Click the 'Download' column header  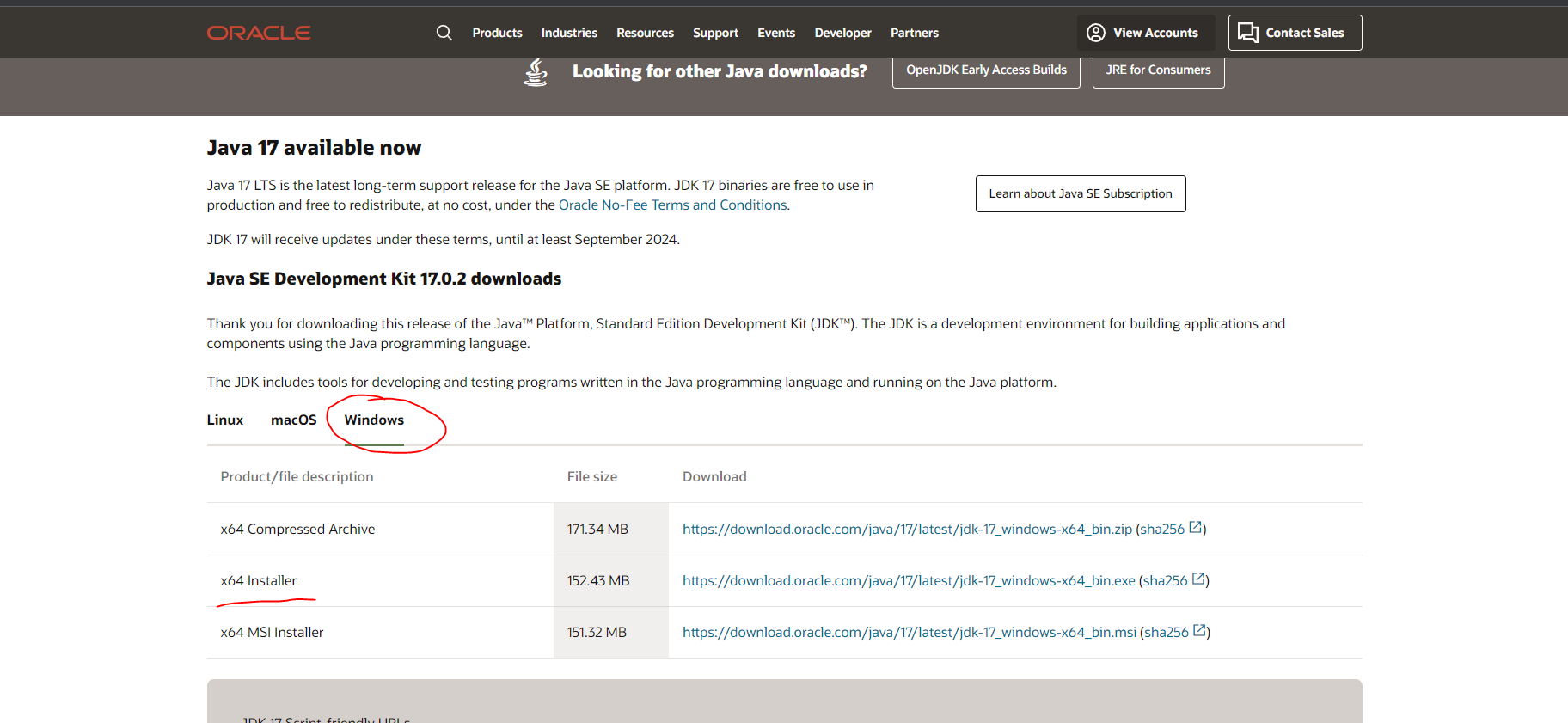click(714, 476)
